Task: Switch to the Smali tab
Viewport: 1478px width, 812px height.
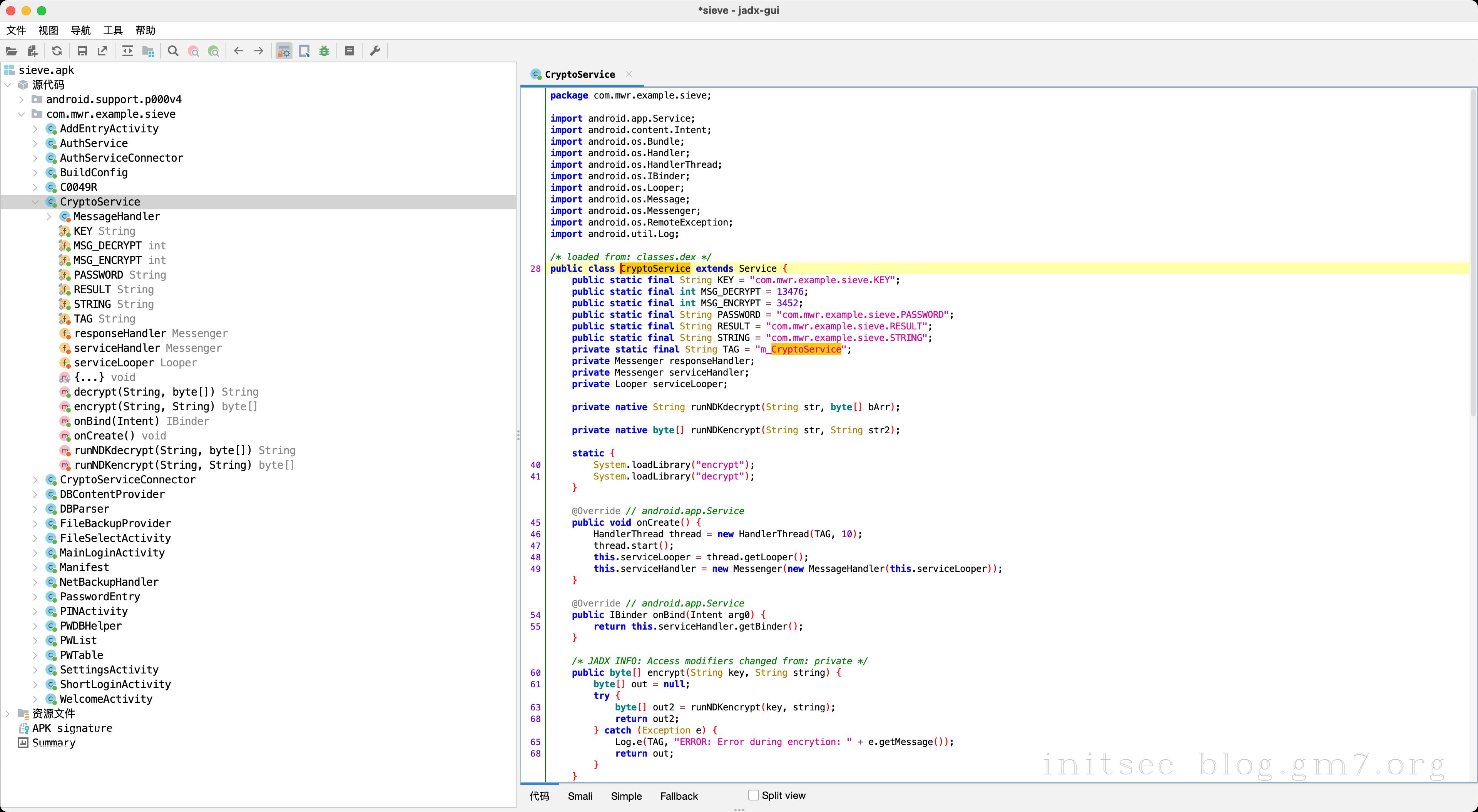Action: 580,796
